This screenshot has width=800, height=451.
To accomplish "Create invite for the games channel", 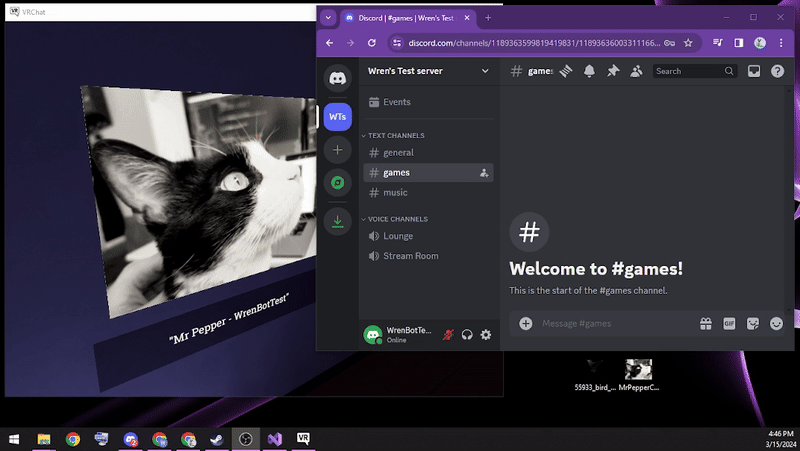I will pos(484,173).
